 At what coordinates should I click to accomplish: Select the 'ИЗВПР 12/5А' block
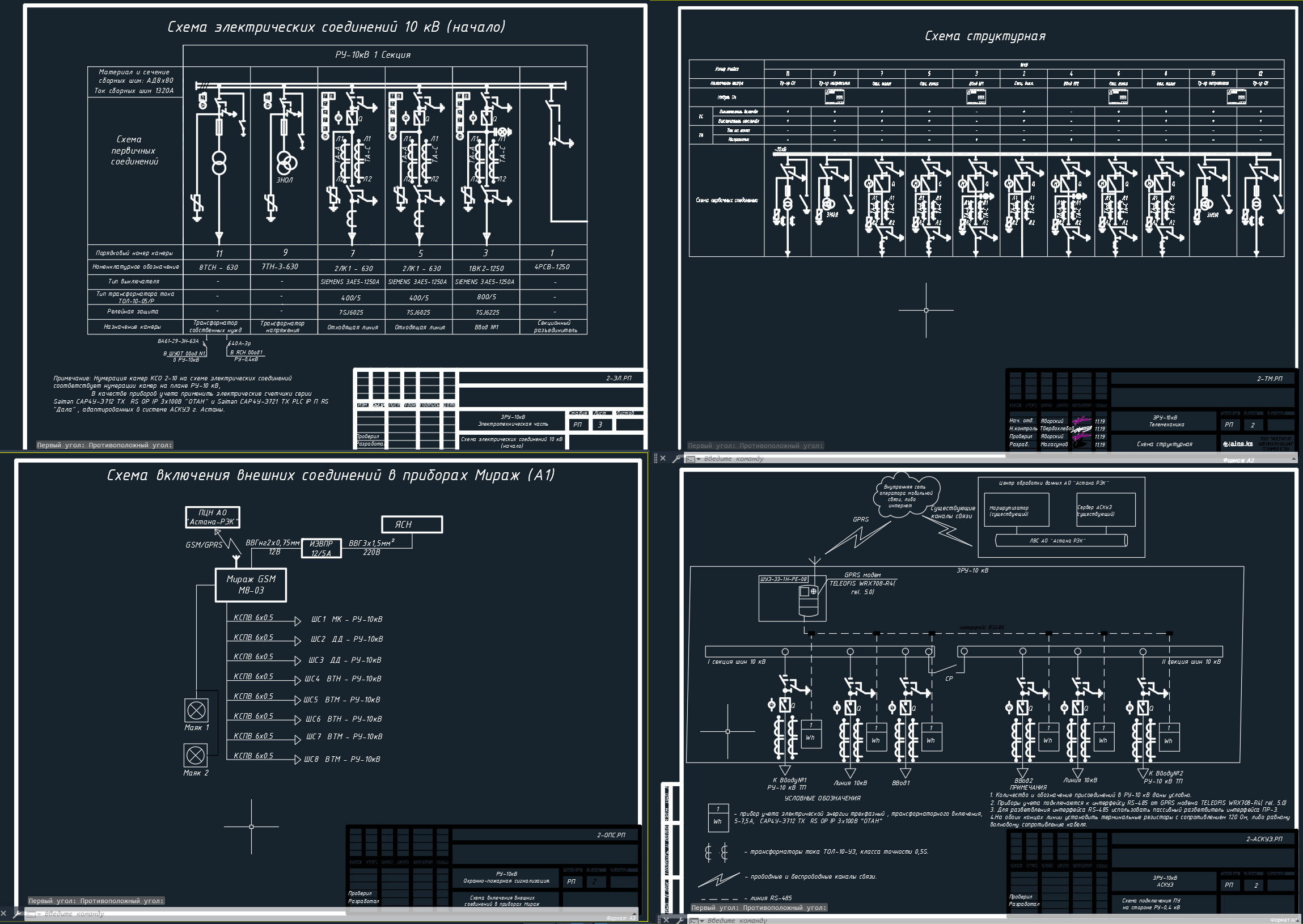click(x=321, y=548)
